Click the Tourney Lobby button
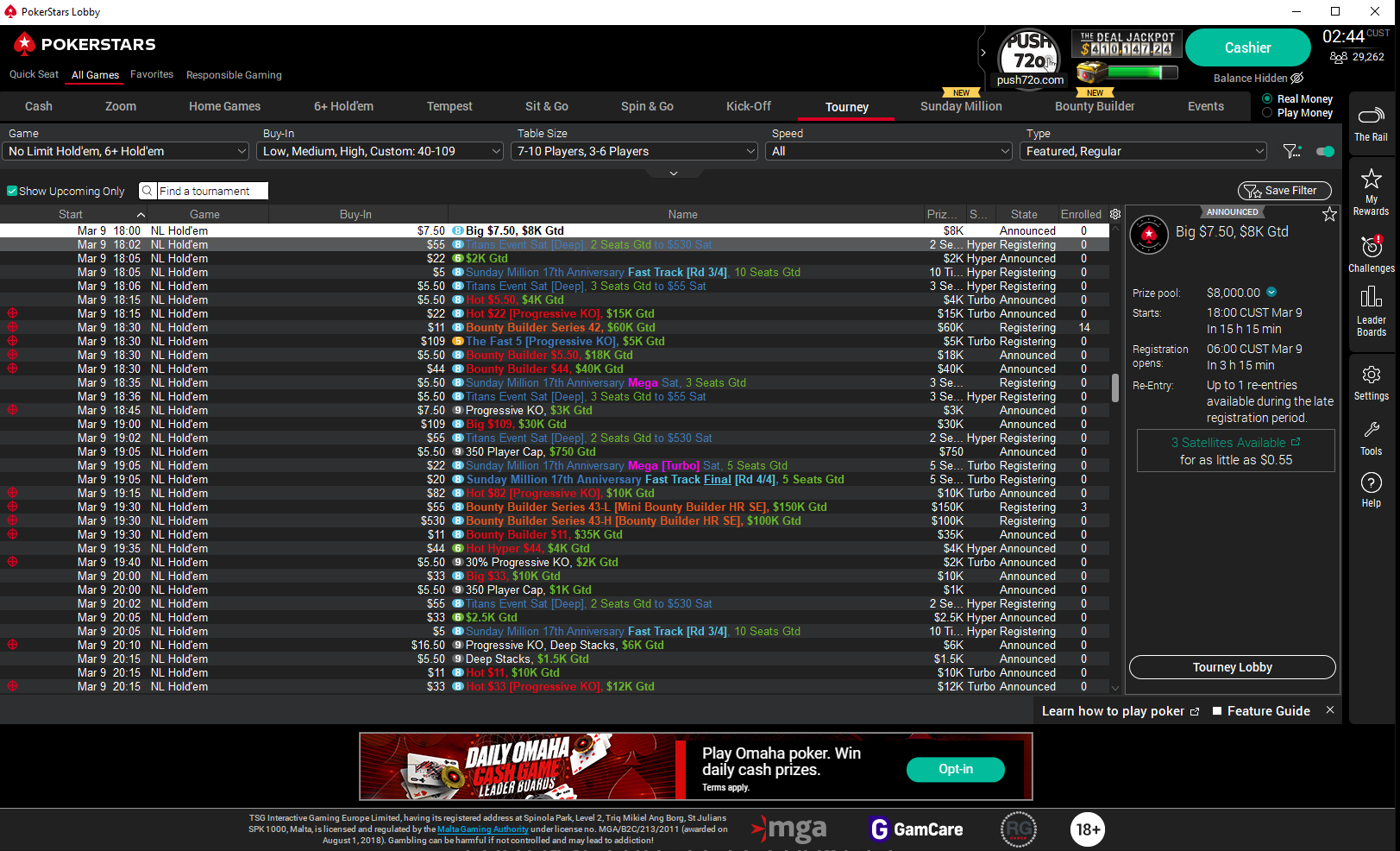1400x851 pixels. click(x=1233, y=667)
